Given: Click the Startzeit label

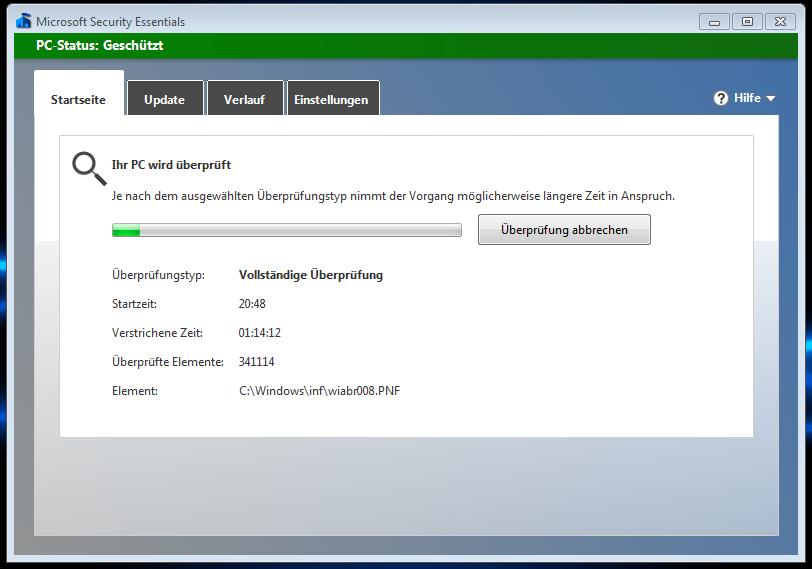Looking at the screenshot, I should point(134,304).
